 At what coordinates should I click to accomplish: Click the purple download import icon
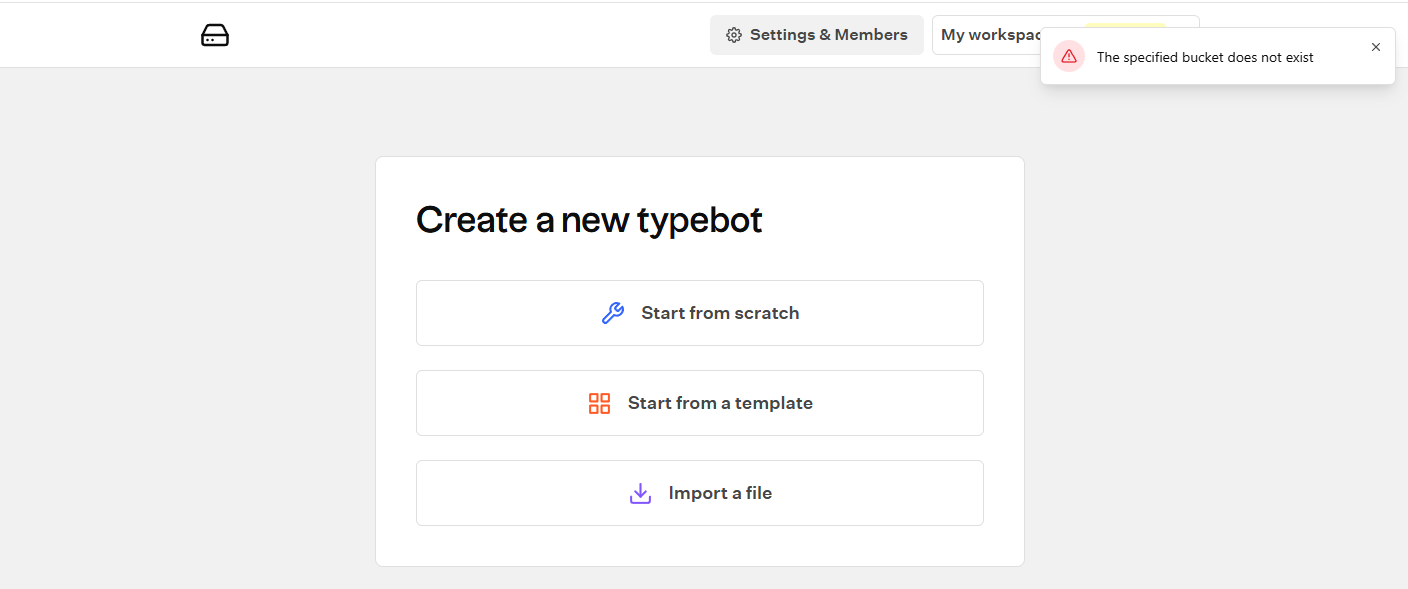click(x=640, y=493)
